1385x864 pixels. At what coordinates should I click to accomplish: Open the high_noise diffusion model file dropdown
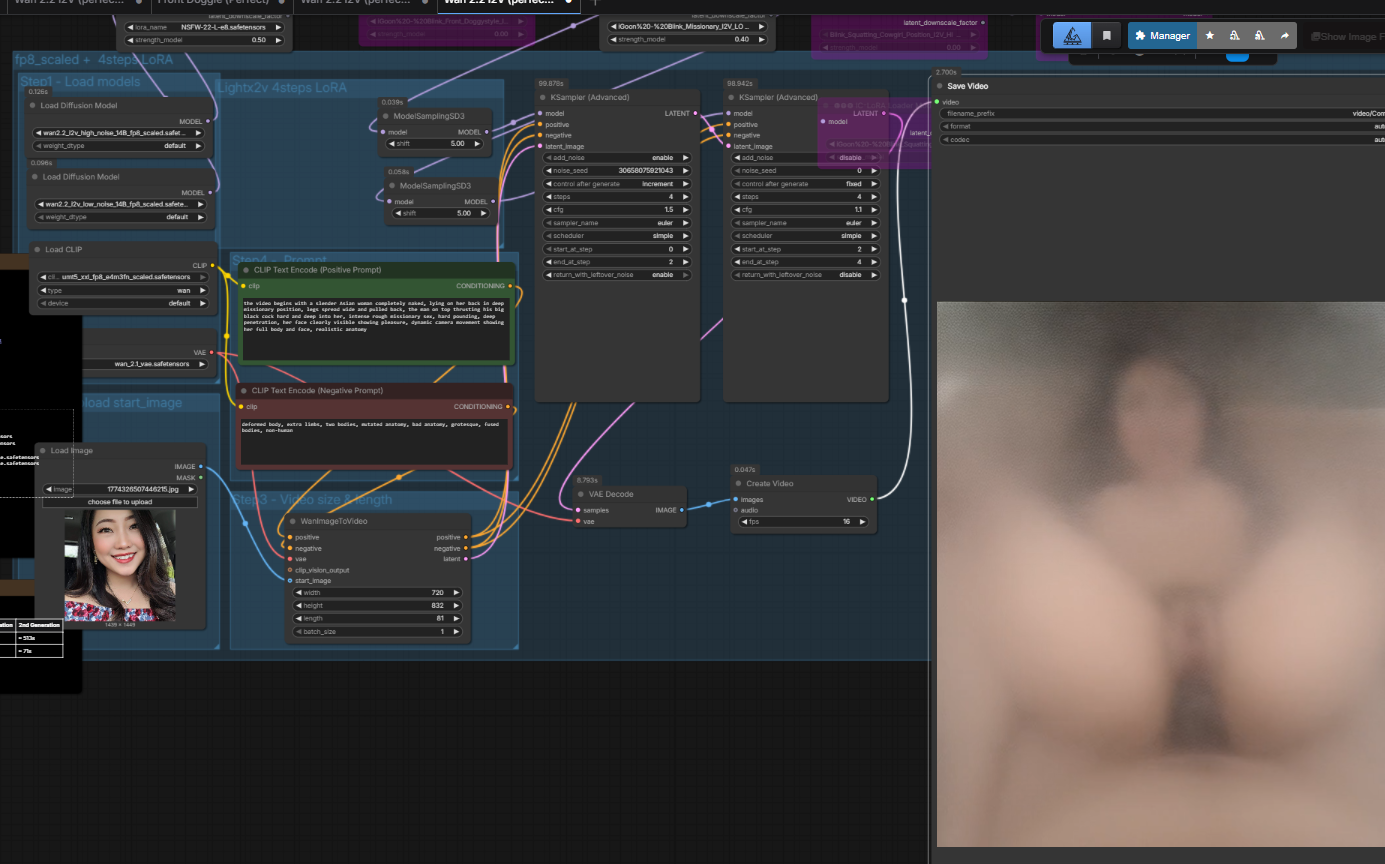pyautogui.click(x=120, y=132)
